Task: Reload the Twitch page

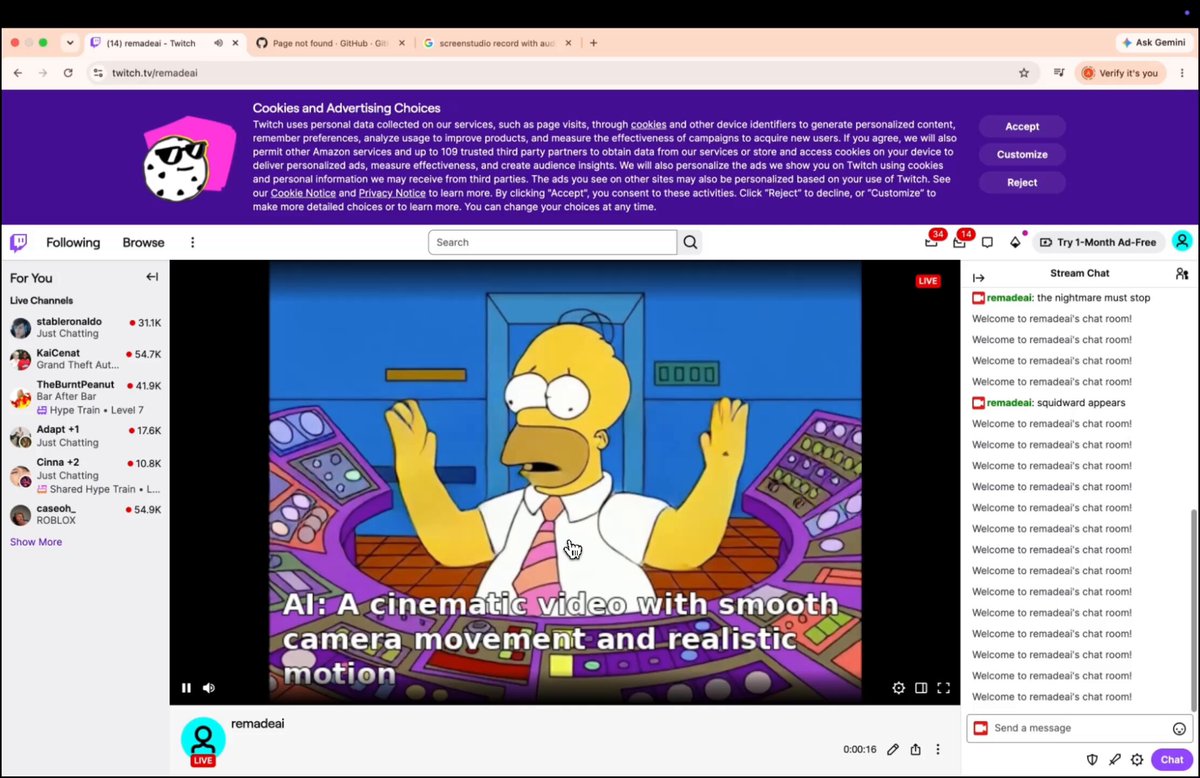Action: pyautogui.click(x=68, y=73)
